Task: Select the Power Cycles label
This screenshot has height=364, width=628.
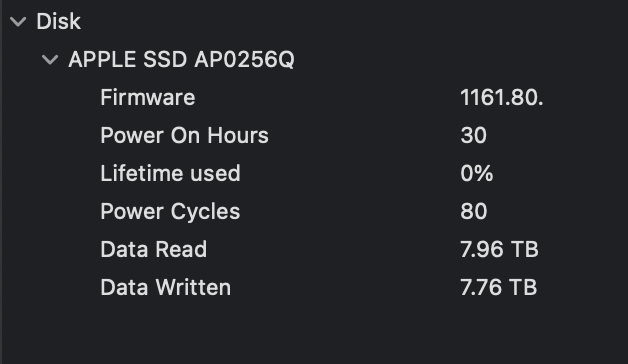Action: coord(170,211)
